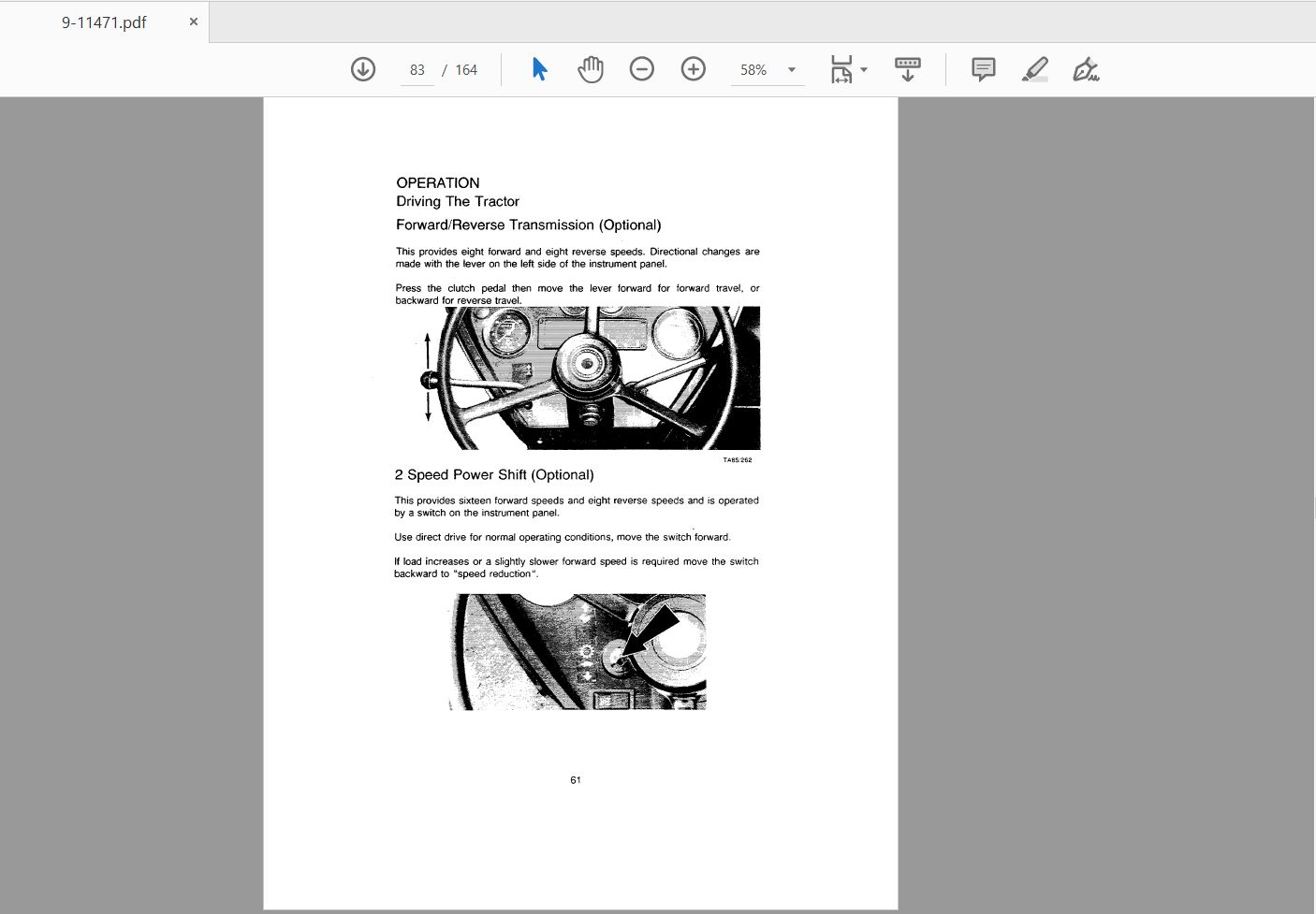Screen dimensions: 1316x914
Task: Zoom out with the minus icon
Action: [x=642, y=69]
